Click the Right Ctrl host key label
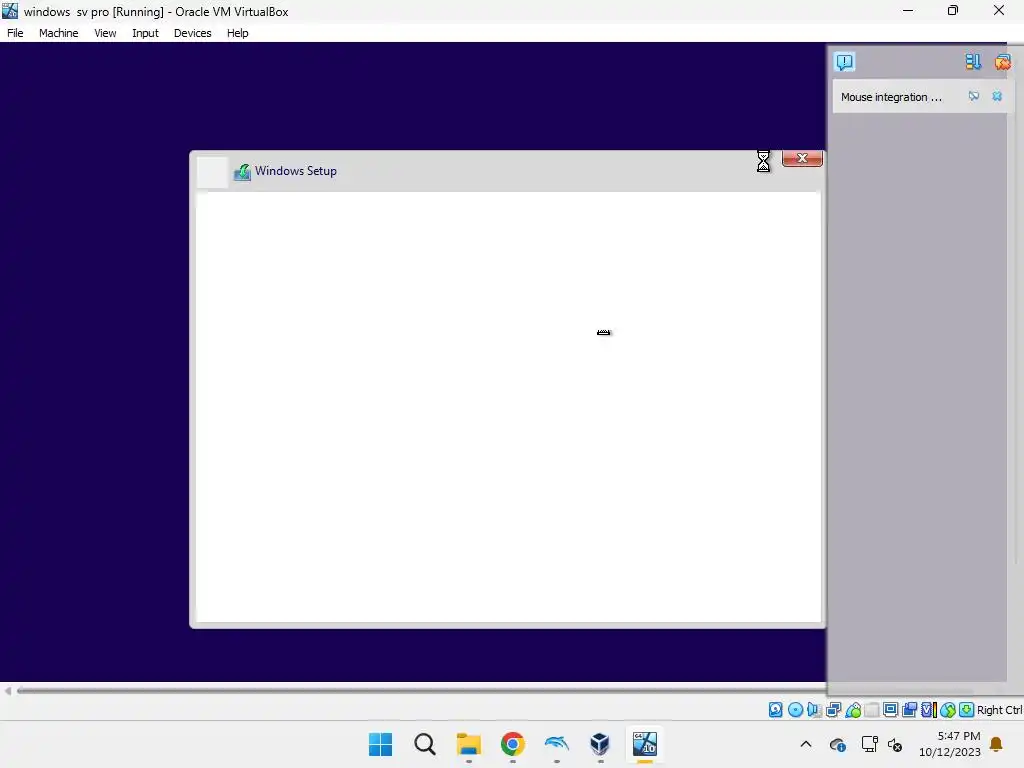 (999, 710)
